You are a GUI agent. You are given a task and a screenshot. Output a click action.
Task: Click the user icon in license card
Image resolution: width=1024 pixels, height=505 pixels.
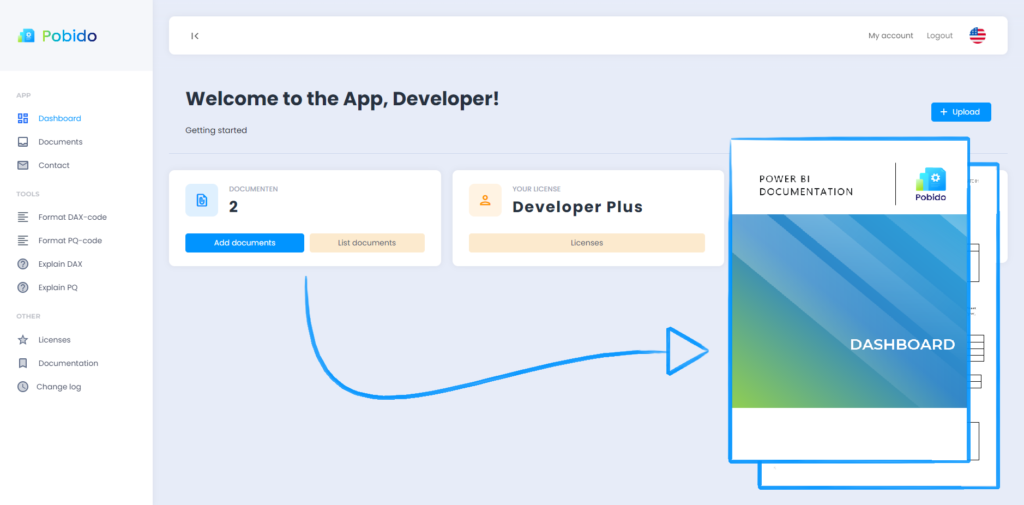click(485, 200)
